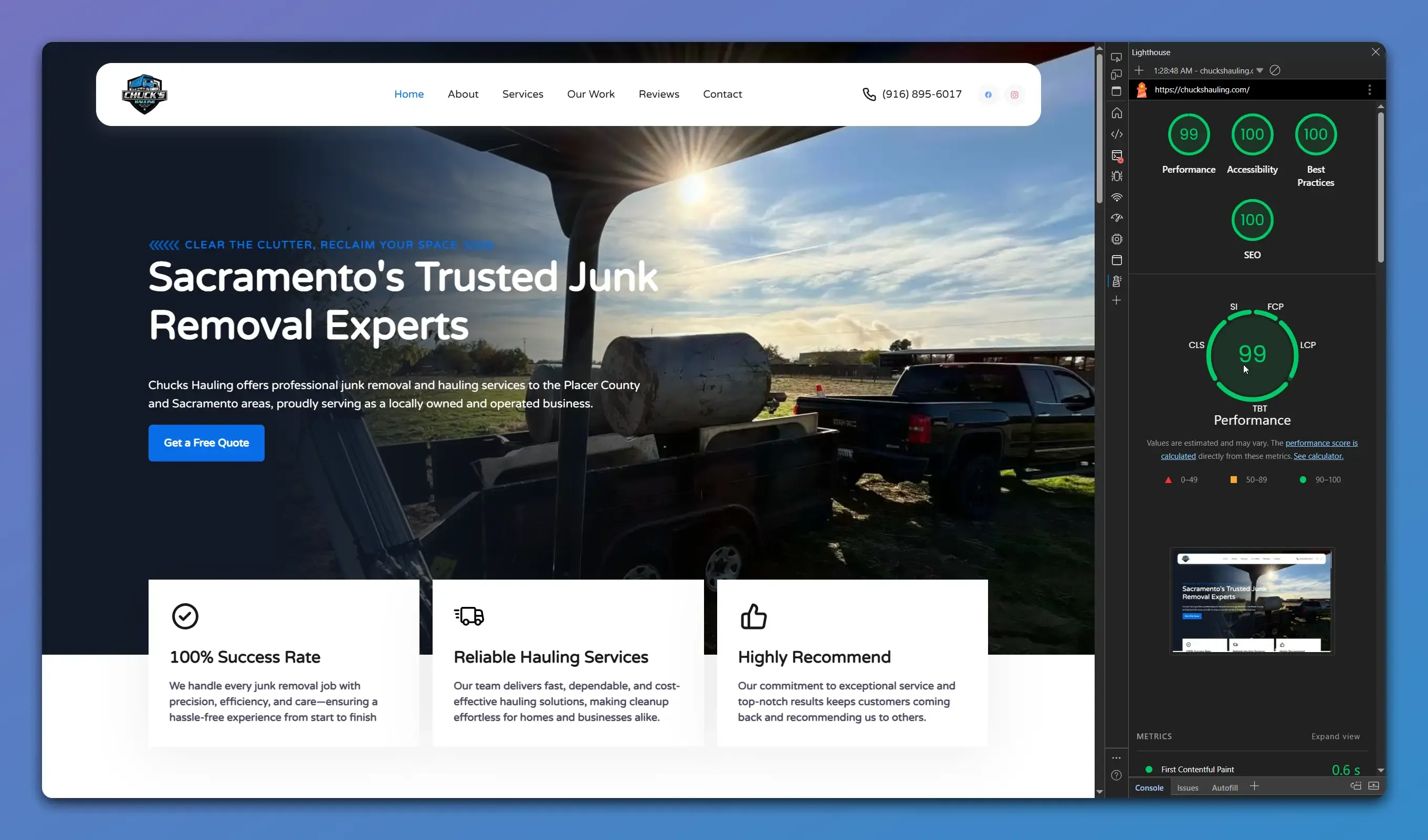The image size is (1428, 840).
Task: Open the Lighthouse report selector dropdown
Action: pyautogui.click(x=1259, y=70)
